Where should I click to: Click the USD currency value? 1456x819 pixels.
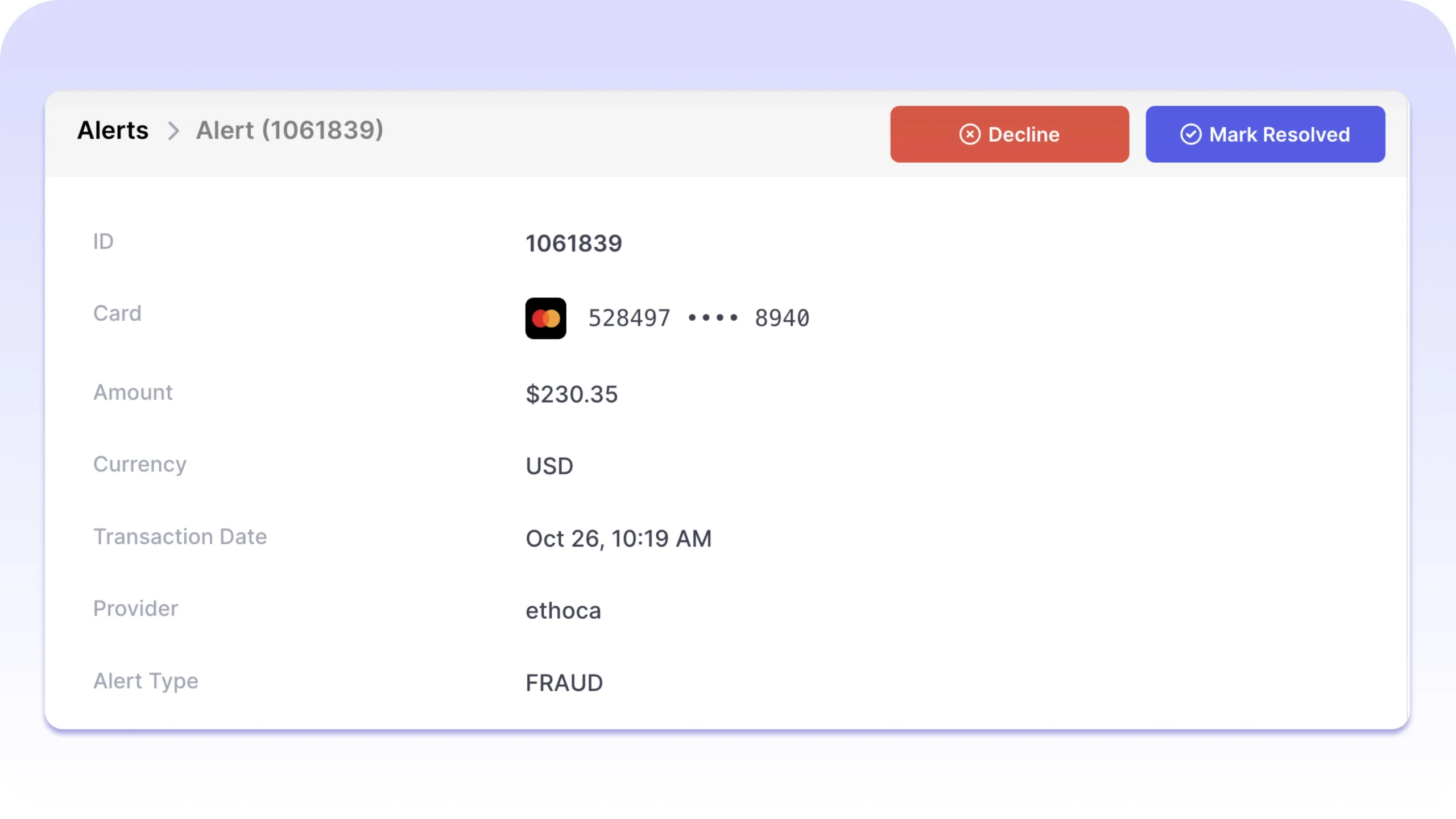tap(549, 466)
